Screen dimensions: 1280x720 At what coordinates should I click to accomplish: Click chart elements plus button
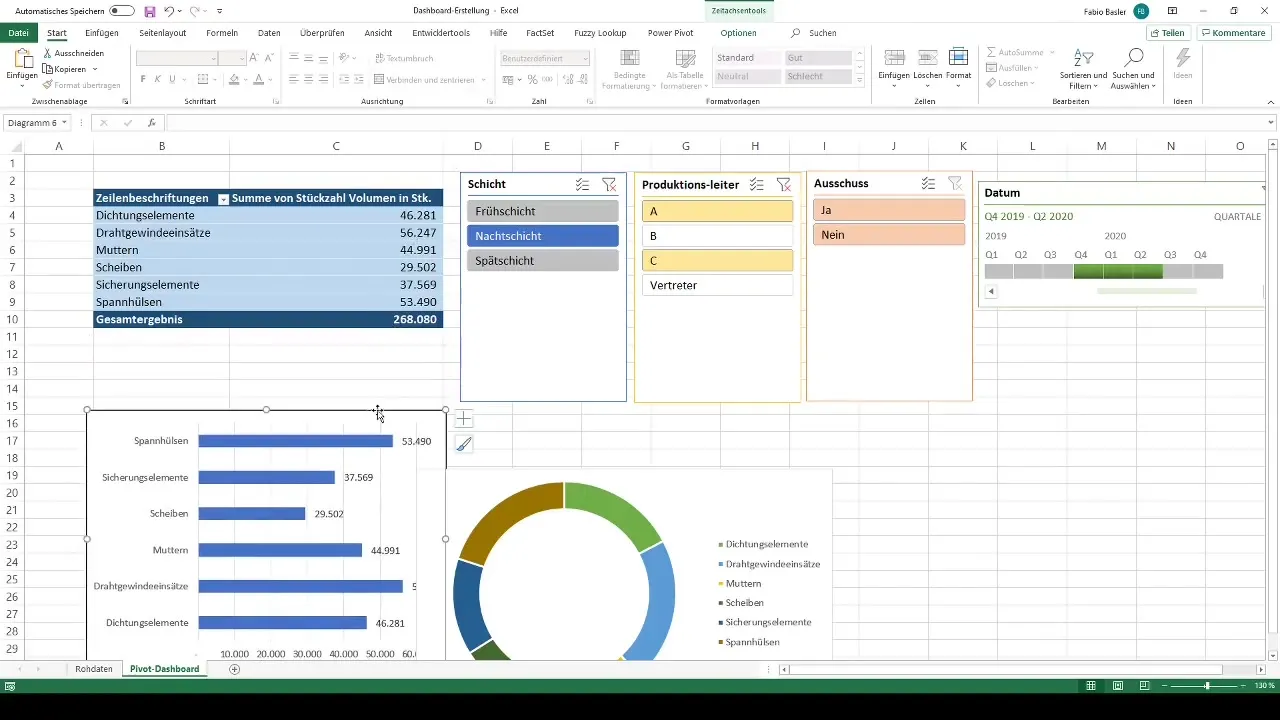click(x=464, y=419)
